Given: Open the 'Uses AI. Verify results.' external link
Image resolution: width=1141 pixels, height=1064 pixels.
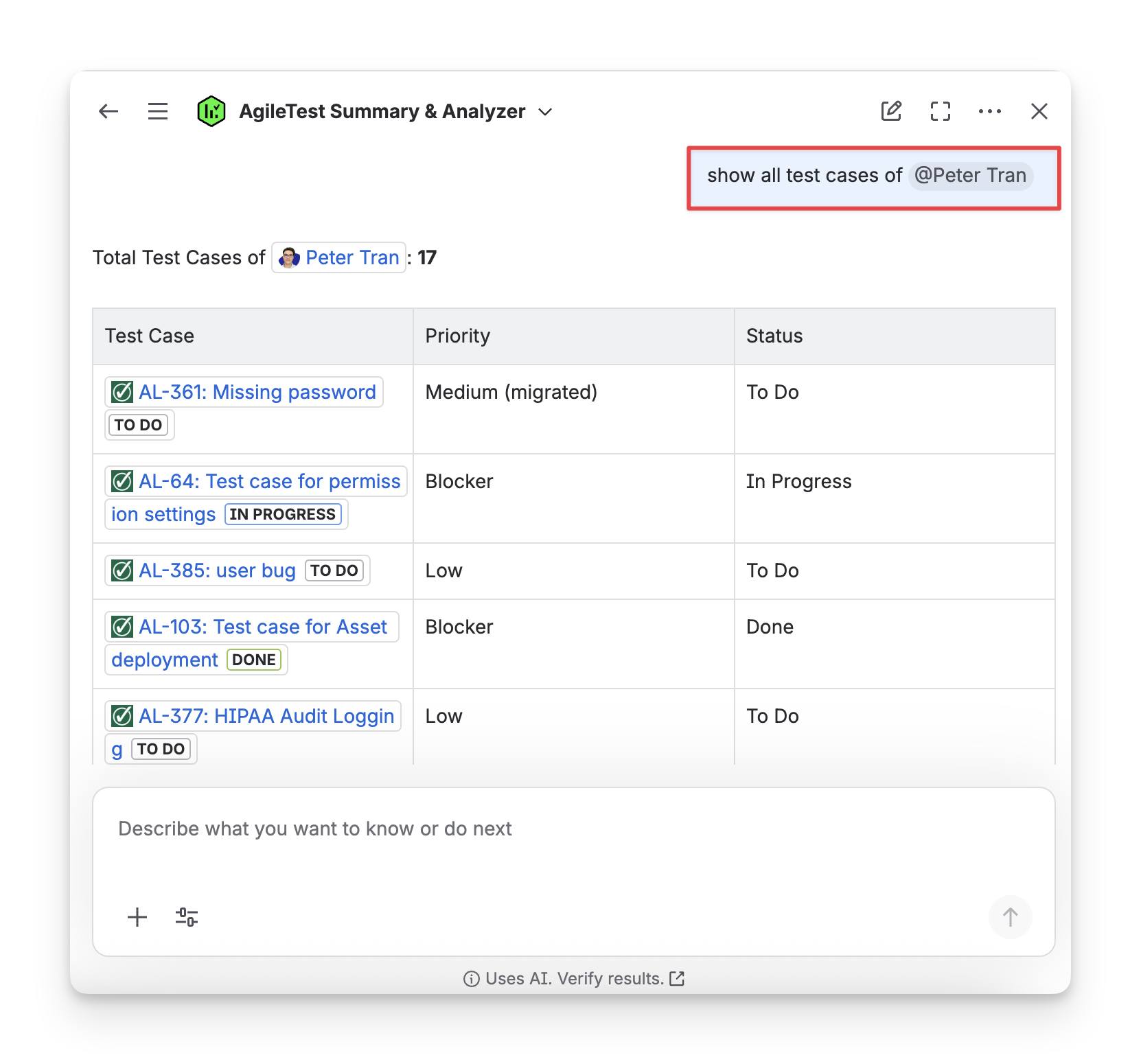Looking at the screenshot, I should (x=574, y=978).
